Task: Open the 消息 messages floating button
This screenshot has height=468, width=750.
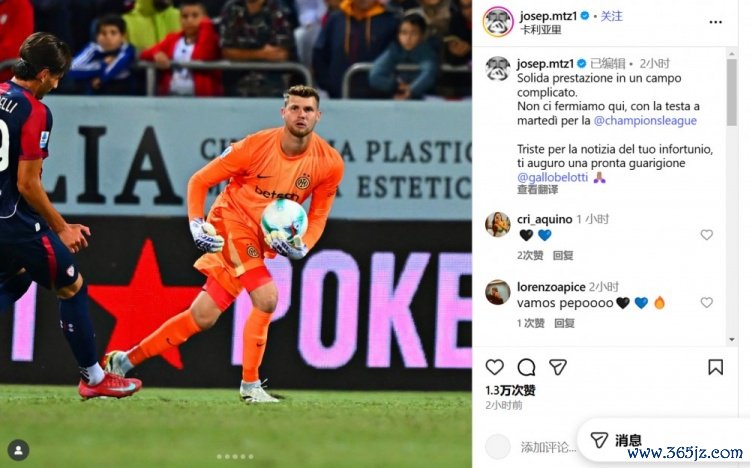Action: (x=617, y=440)
